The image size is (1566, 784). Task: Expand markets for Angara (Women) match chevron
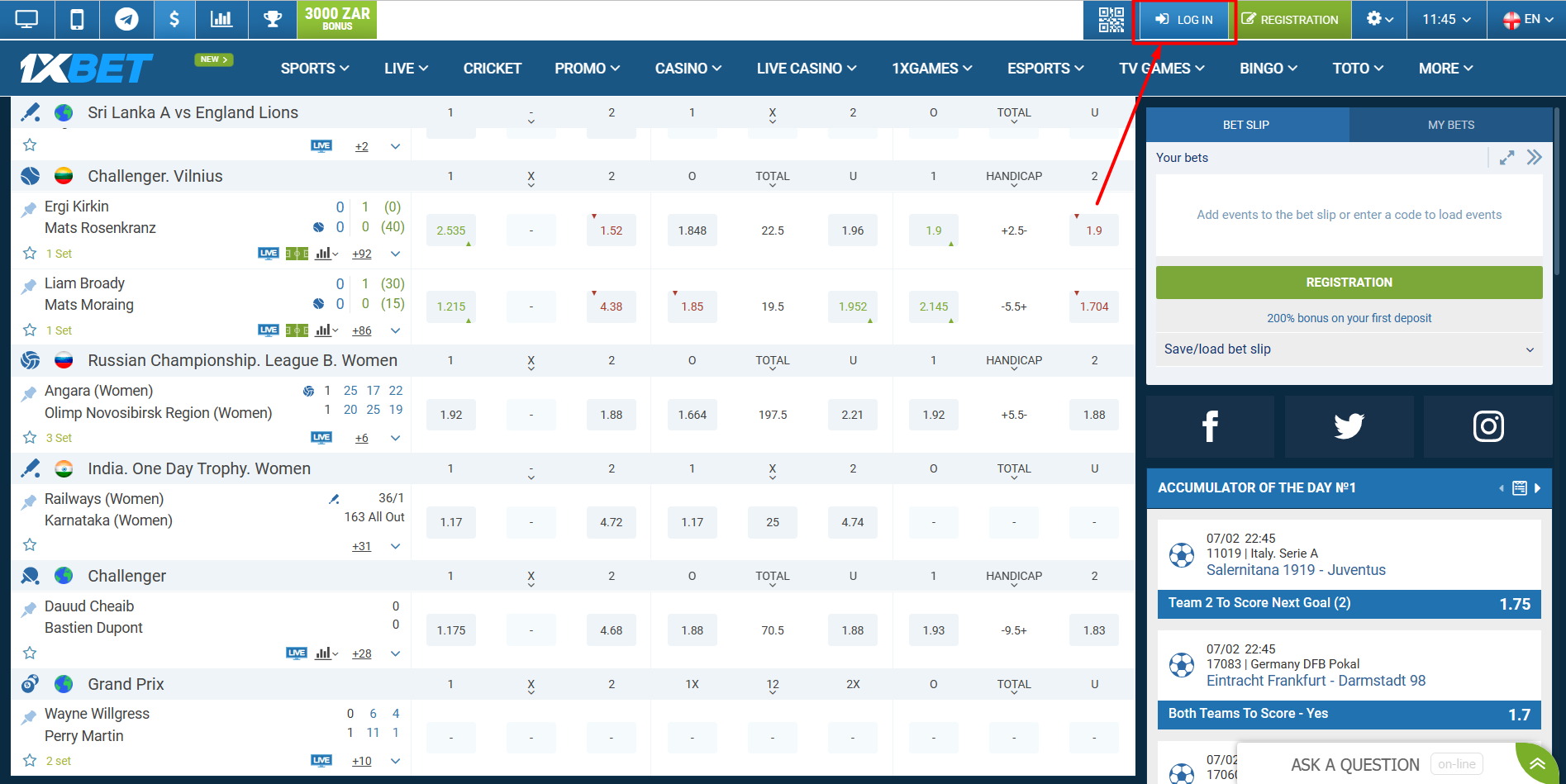point(396,438)
